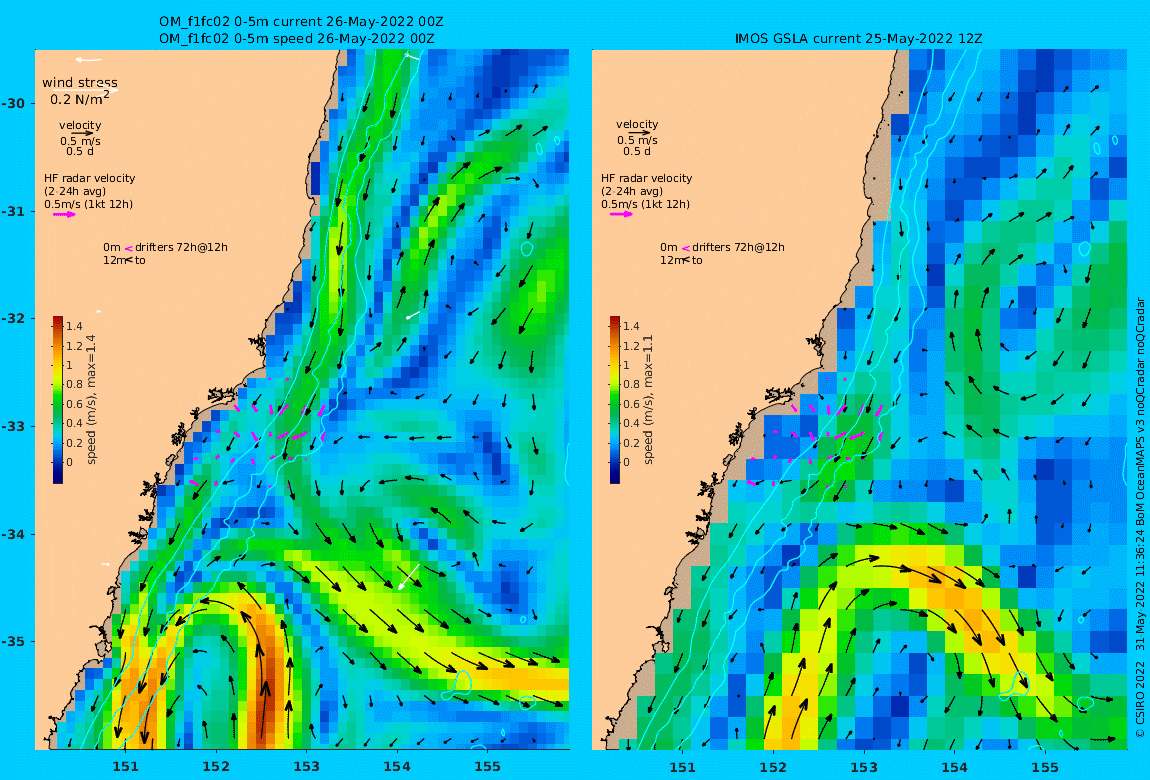Click the right map speed color bar

click(x=615, y=400)
